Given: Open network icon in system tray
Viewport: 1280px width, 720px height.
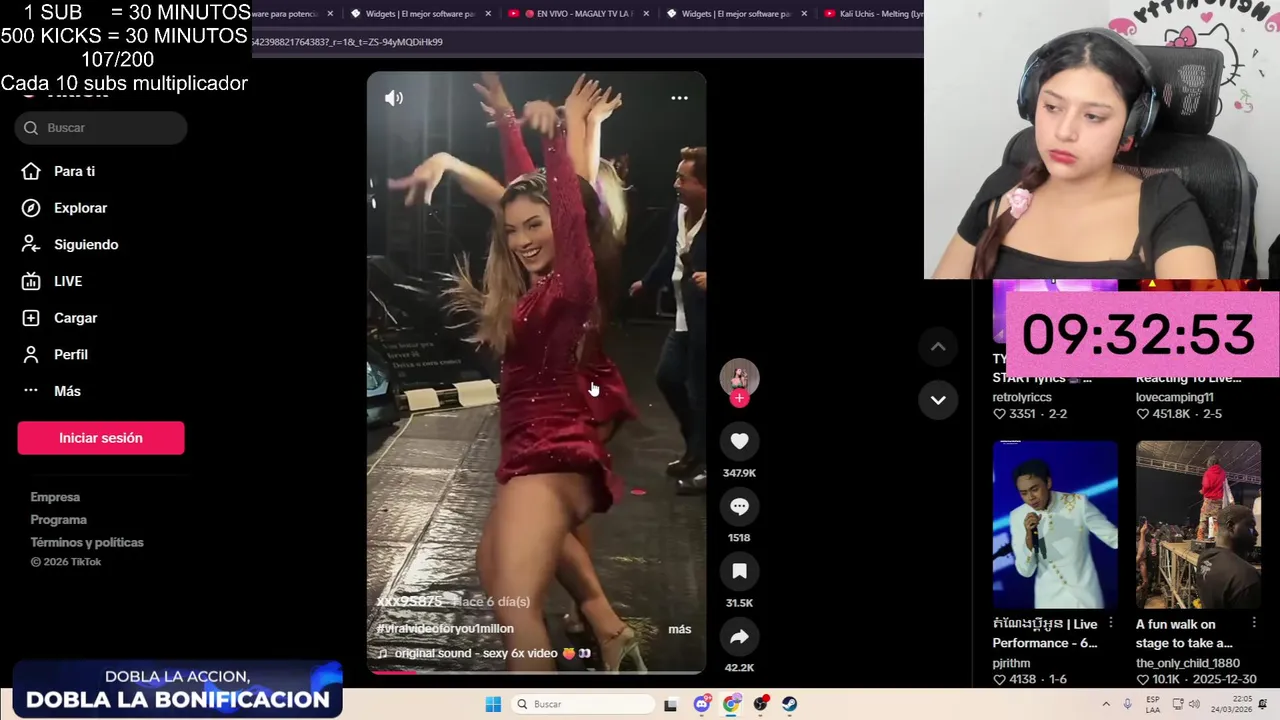Looking at the screenshot, I should point(1178,704).
